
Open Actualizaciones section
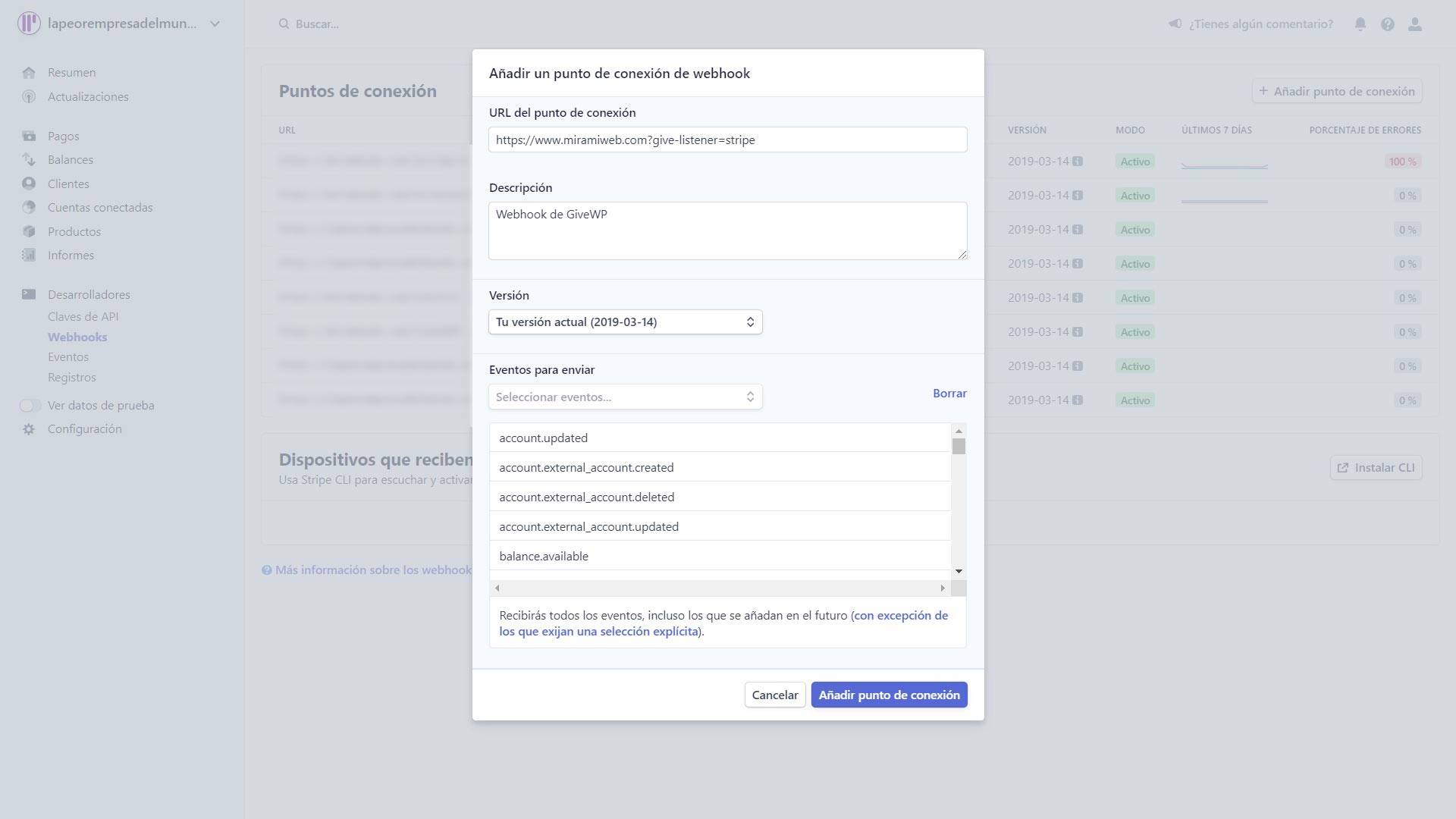pos(88,97)
